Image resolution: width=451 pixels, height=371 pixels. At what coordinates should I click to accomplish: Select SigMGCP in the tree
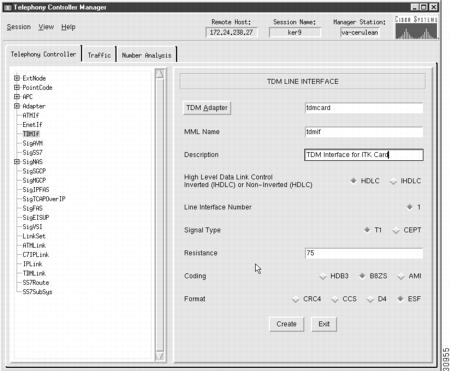[34, 180]
